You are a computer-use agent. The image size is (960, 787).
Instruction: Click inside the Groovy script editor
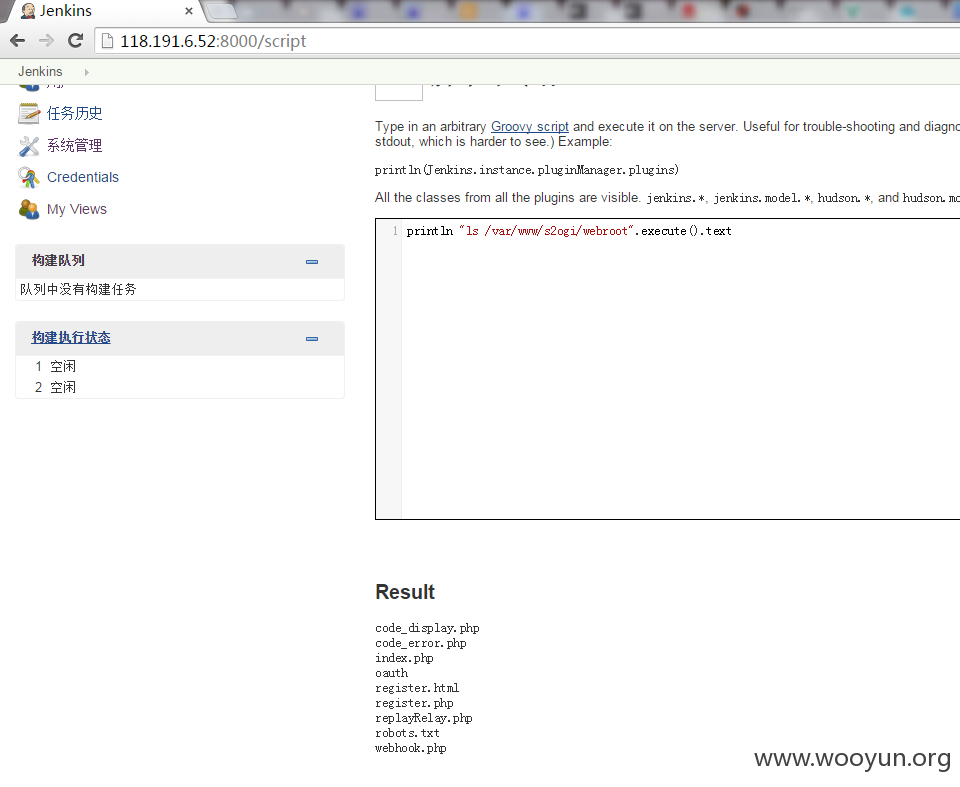point(680,369)
